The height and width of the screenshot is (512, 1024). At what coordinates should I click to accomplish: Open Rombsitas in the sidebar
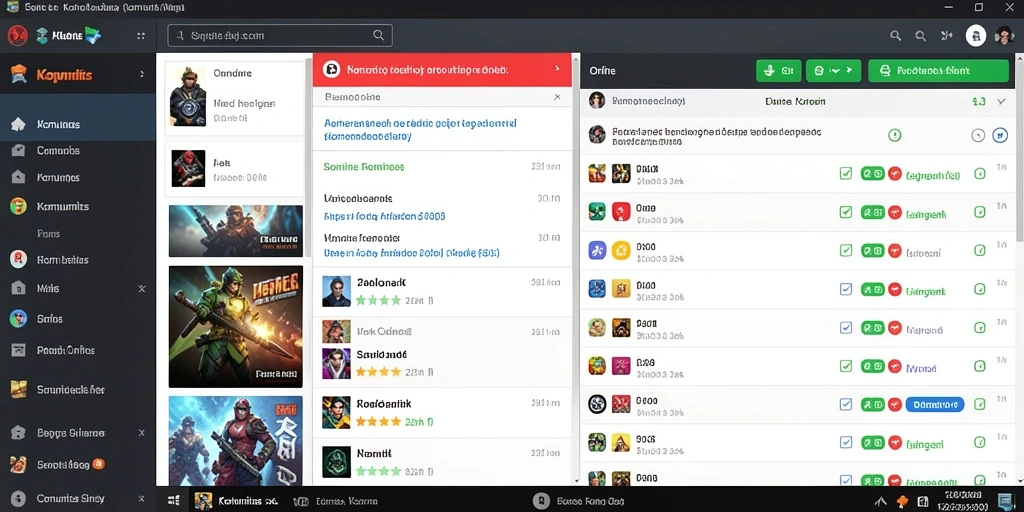63,259
